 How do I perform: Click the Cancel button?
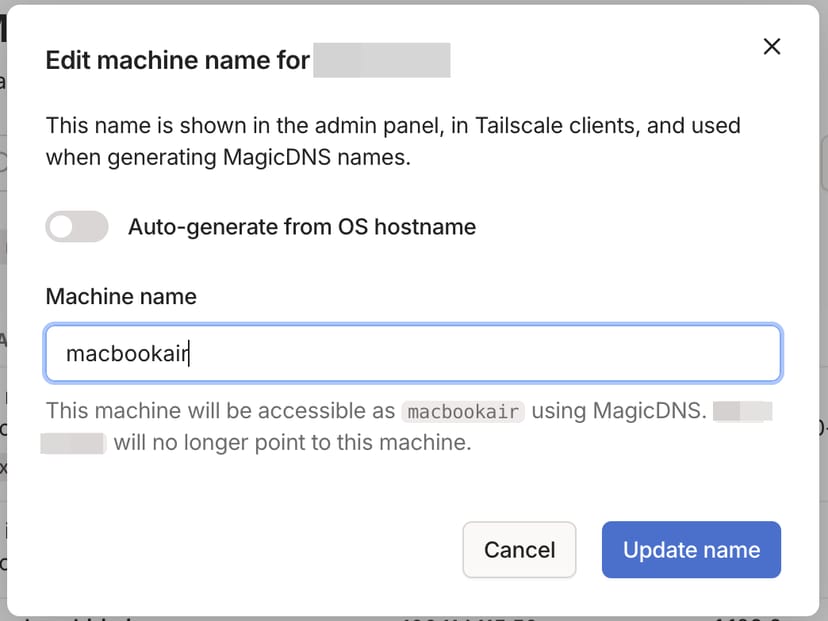pos(519,550)
